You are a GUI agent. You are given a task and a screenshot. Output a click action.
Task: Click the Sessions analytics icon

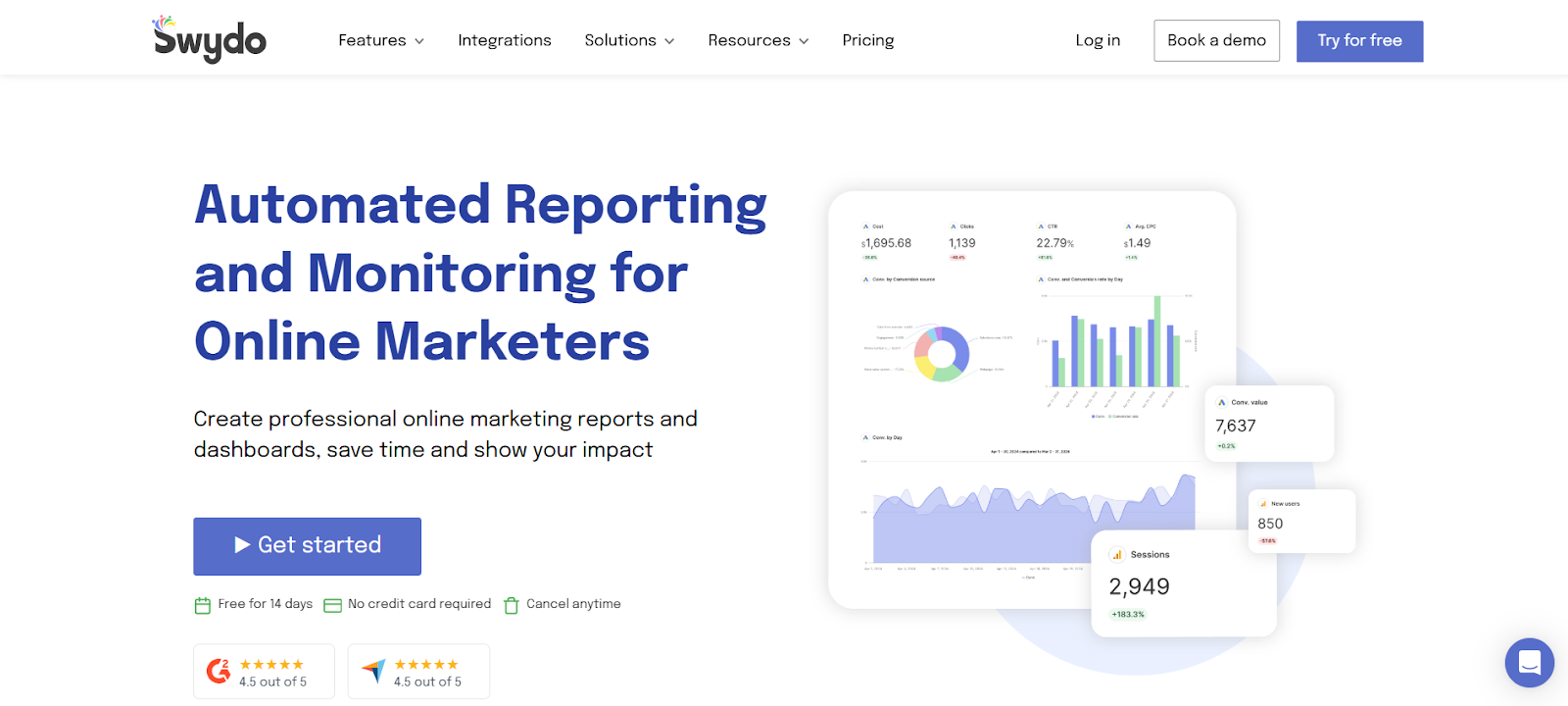(1117, 555)
